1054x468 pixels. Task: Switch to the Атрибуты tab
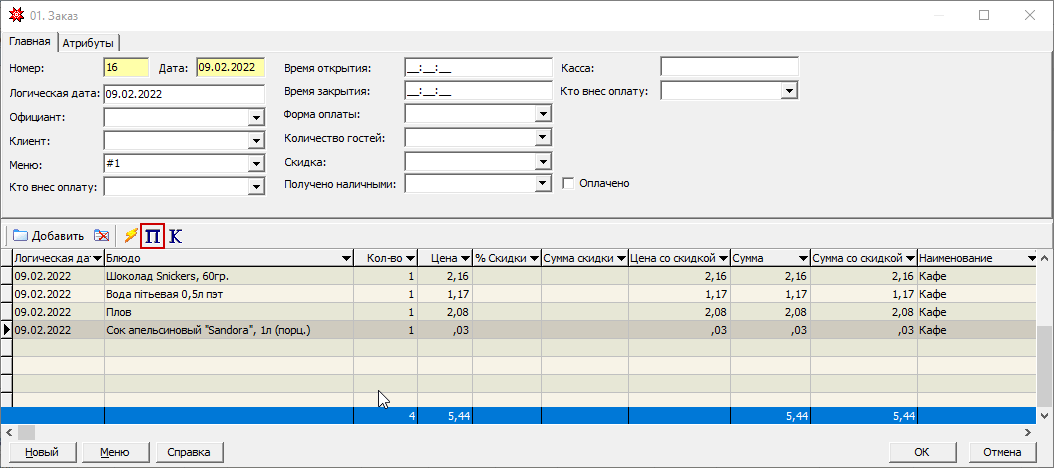point(88,43)
